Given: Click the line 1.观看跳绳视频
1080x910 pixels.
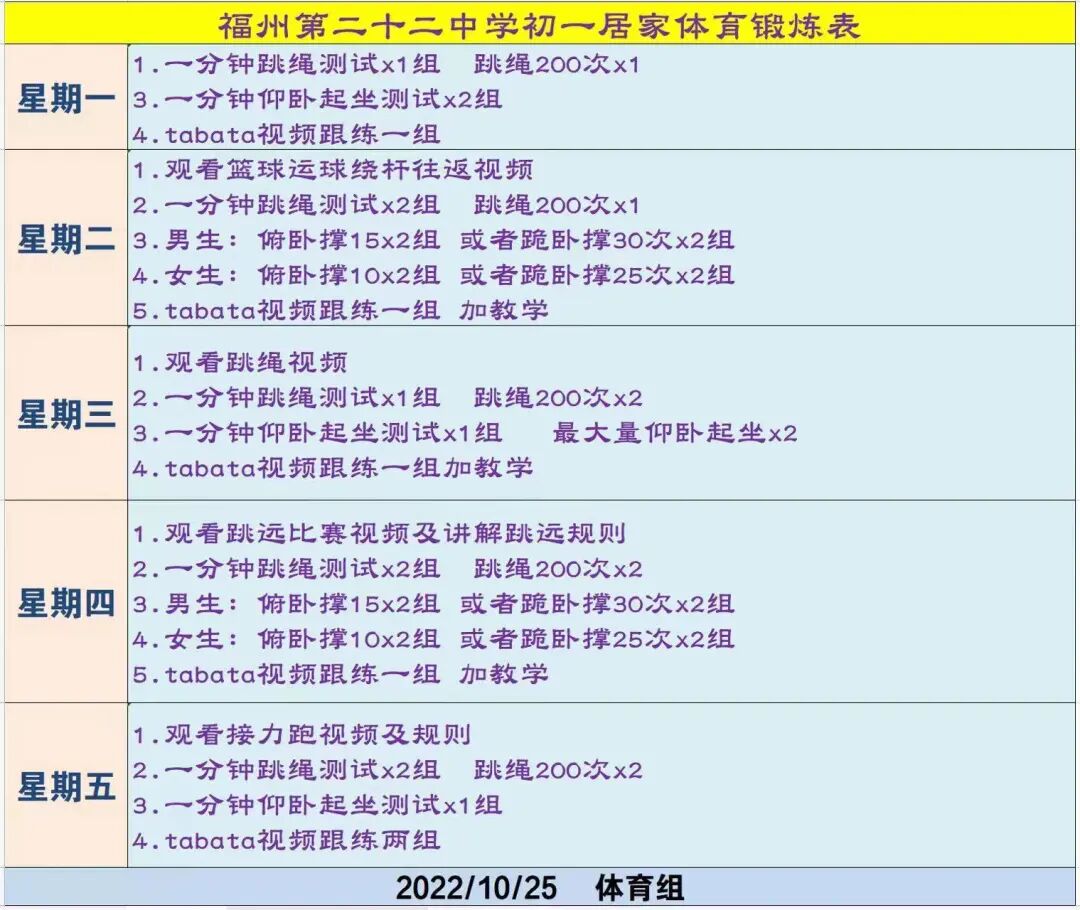Looking at the screenshot, I should (240, 362).
